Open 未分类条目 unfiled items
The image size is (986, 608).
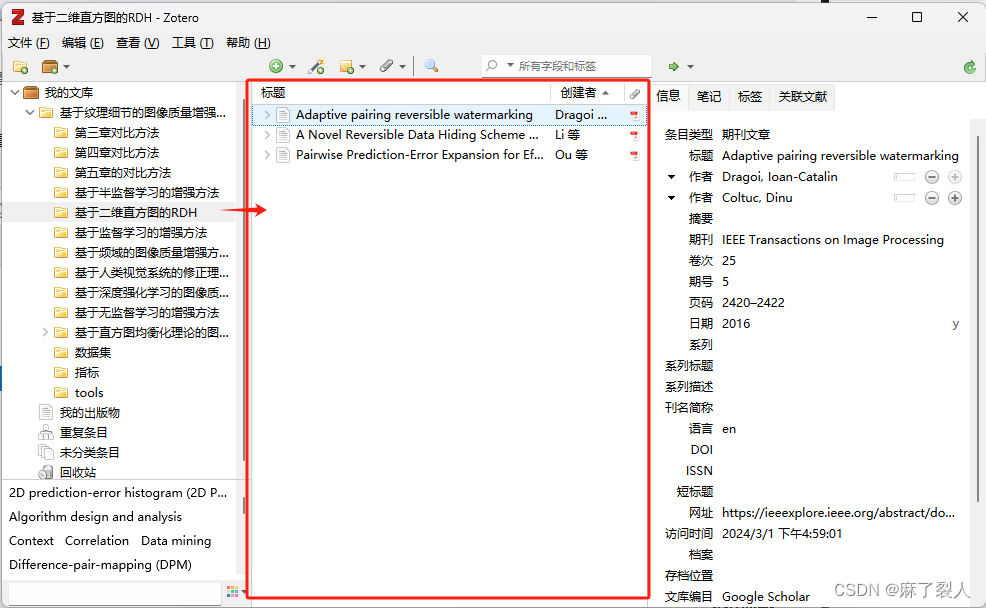coord(89,453)
